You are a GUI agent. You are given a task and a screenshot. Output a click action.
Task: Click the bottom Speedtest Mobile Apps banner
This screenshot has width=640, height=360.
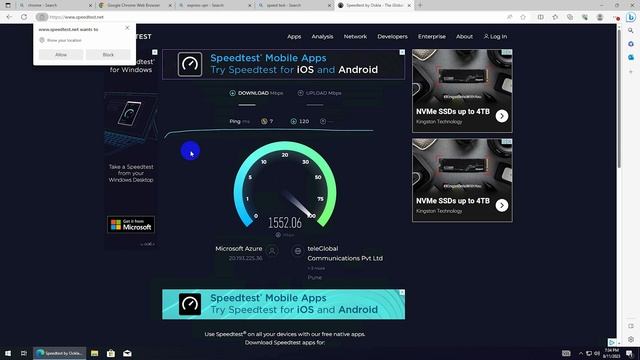(284, 304)
